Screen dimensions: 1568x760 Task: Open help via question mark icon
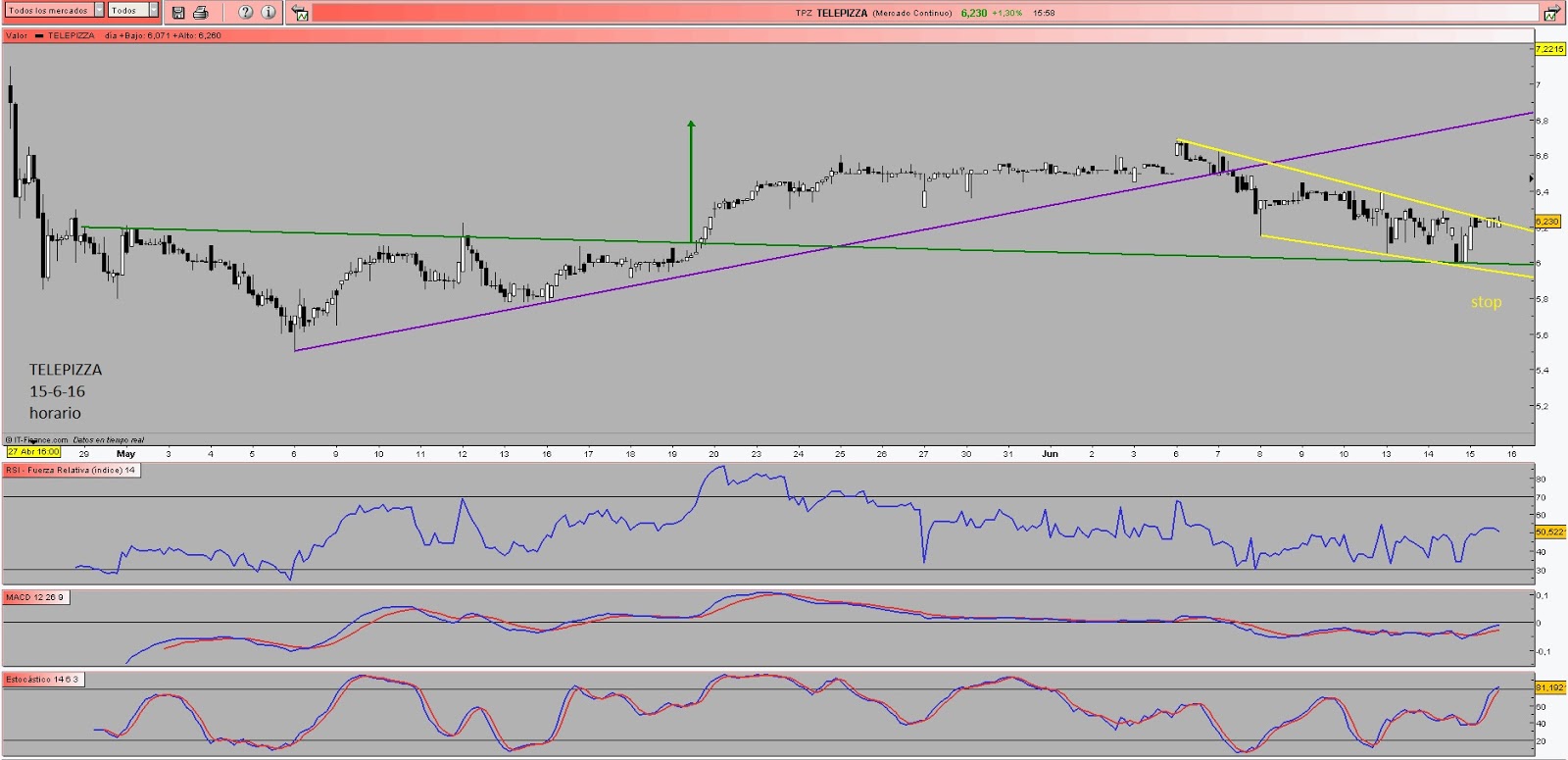click(x=246, y=12)
